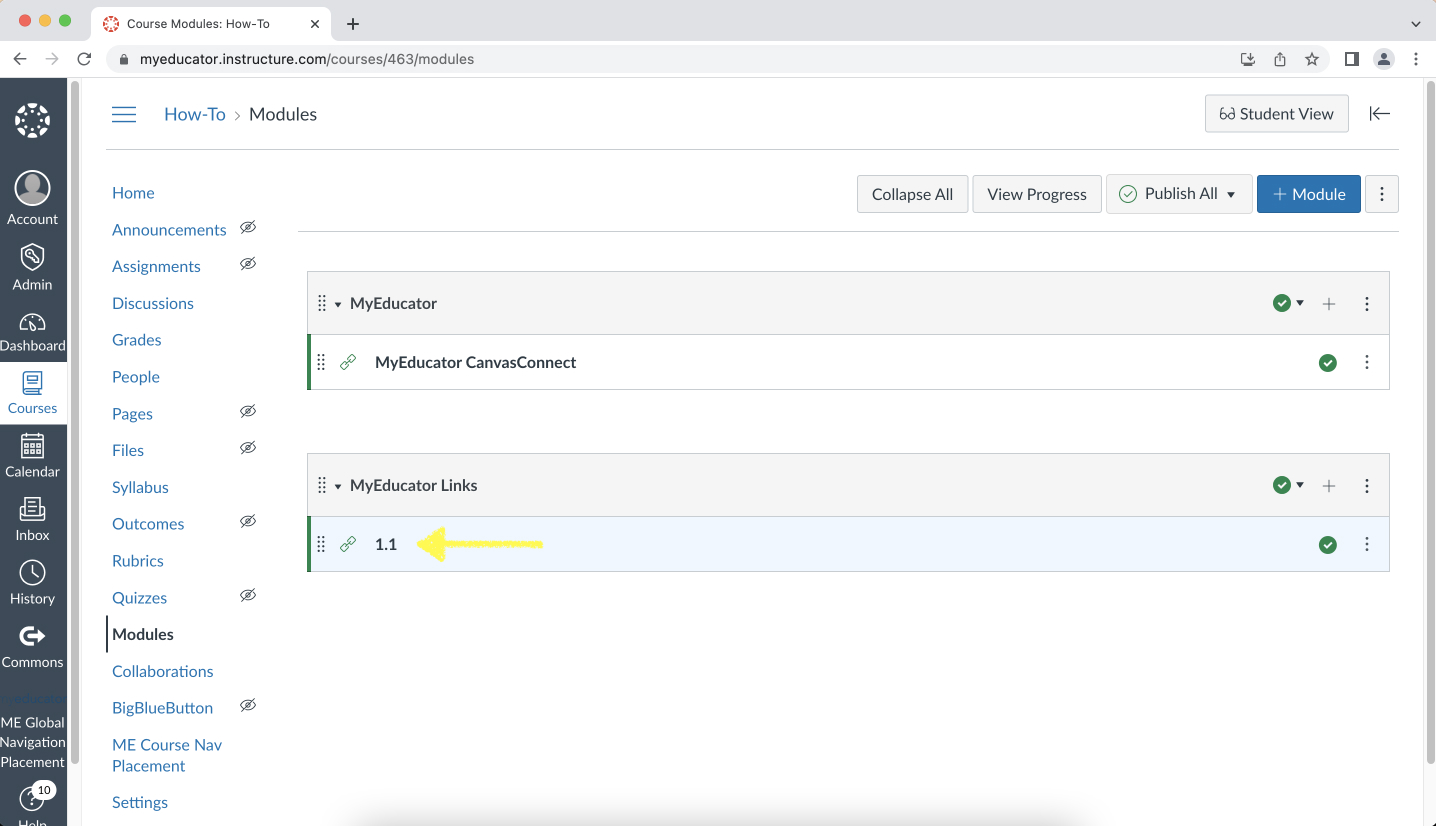Image resolution: width=1436 pixels, height=826 pixels.
Task: Open the browser tab list chevron
Action: (x=1415, y=23)
